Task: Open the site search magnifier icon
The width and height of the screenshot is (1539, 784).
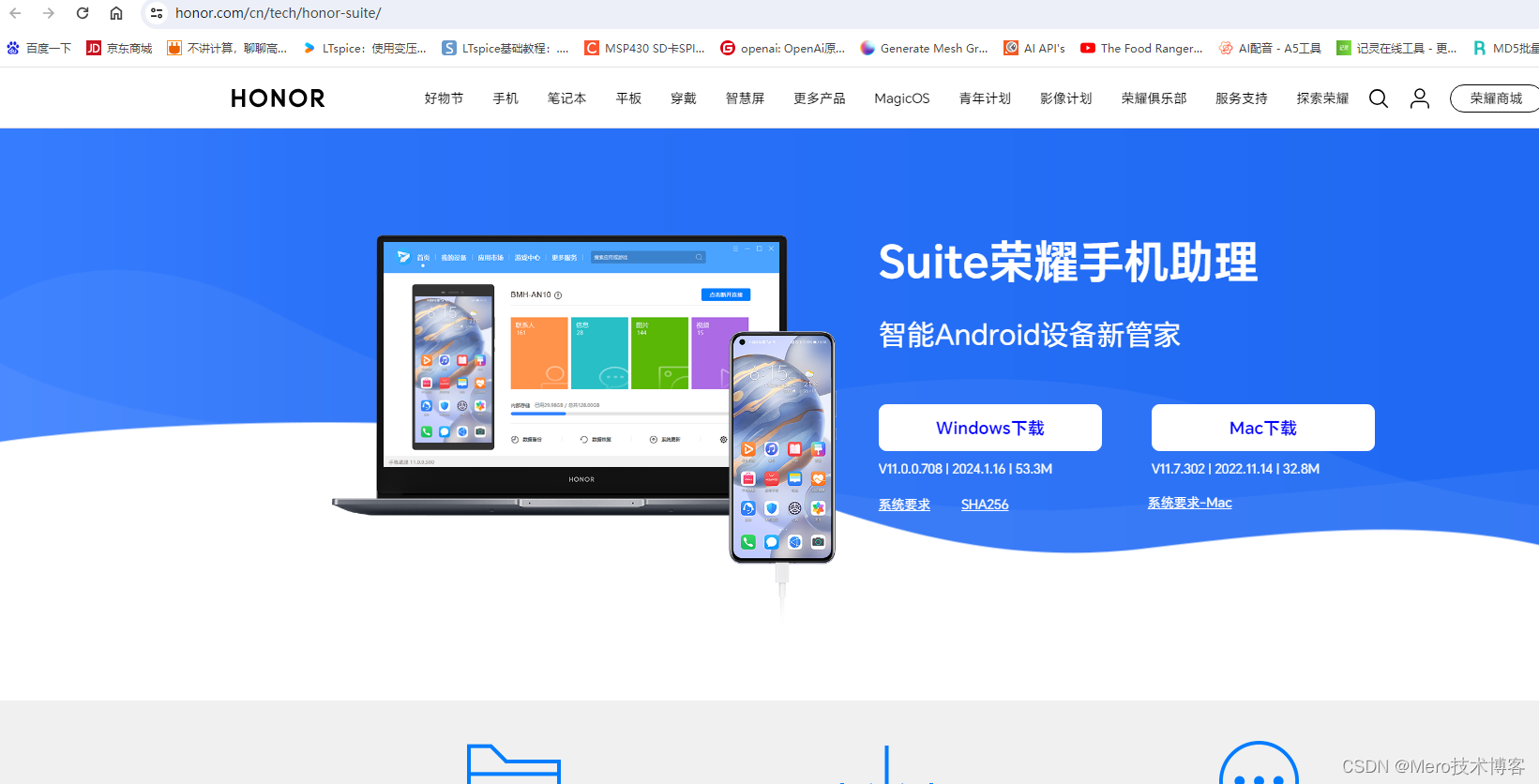Action: tap(1378, 98)
